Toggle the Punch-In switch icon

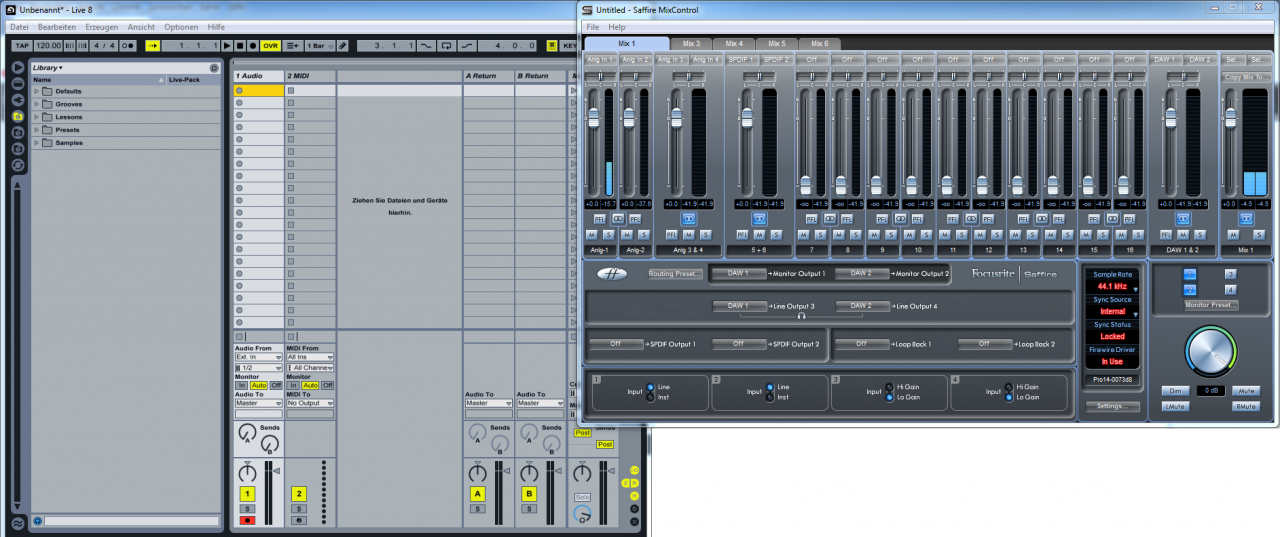[x=426, y=46]
